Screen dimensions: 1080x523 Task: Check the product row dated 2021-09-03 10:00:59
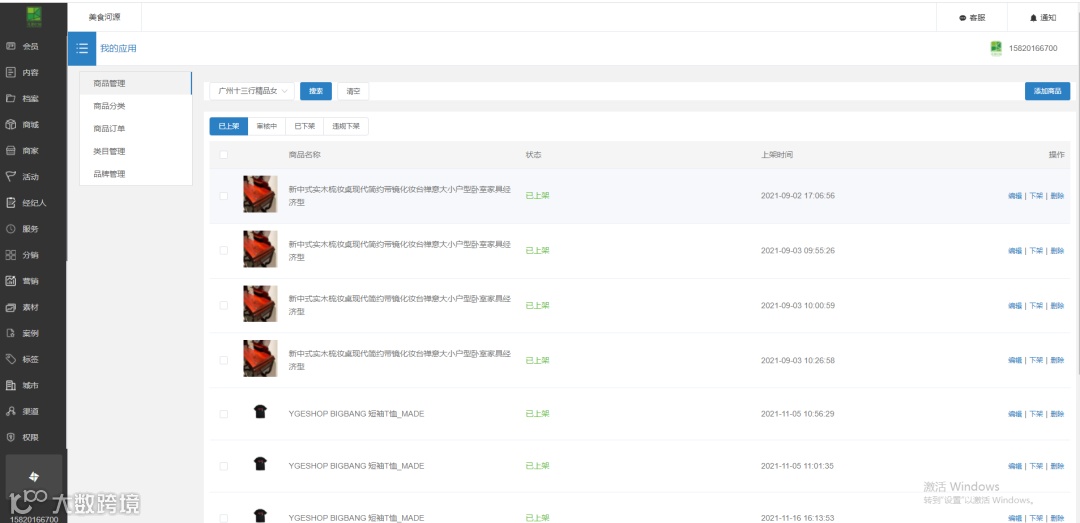click(x=223, y=305)
